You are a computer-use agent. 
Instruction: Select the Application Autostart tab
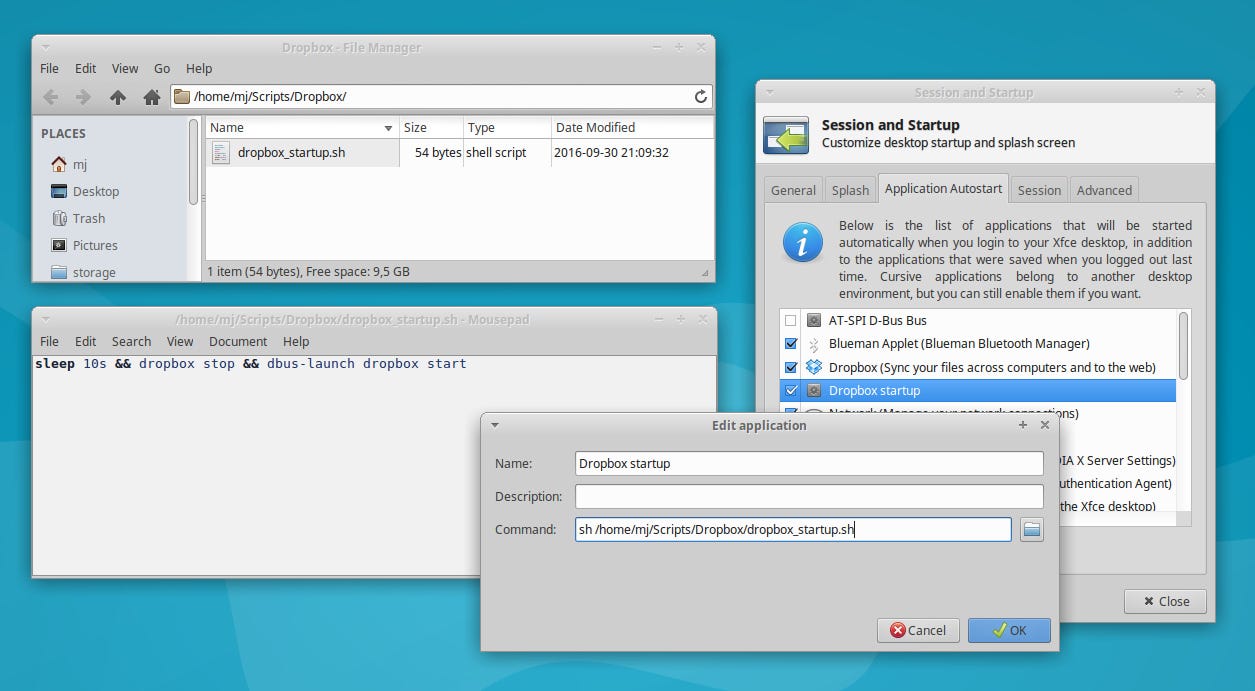943,188
